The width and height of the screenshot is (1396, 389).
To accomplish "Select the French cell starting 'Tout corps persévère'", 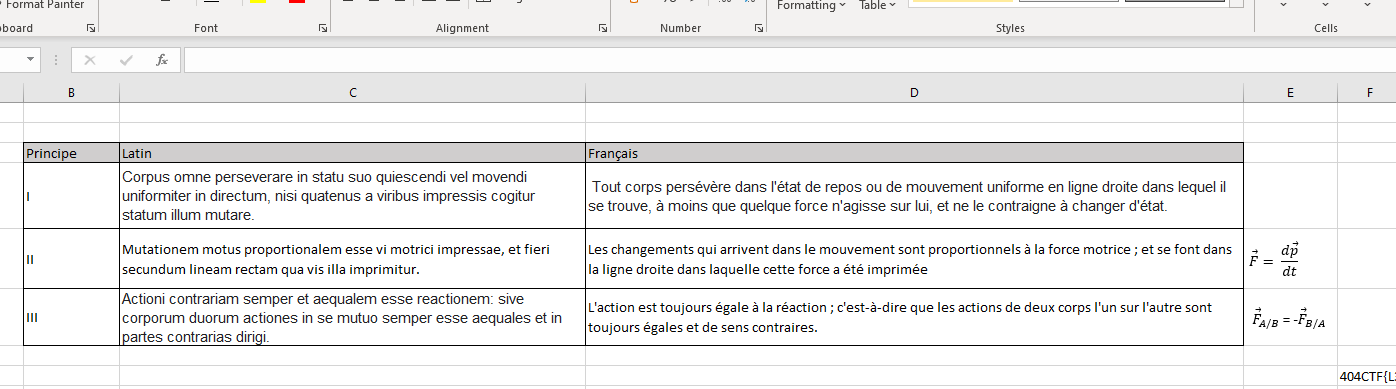I will (914, 196).
